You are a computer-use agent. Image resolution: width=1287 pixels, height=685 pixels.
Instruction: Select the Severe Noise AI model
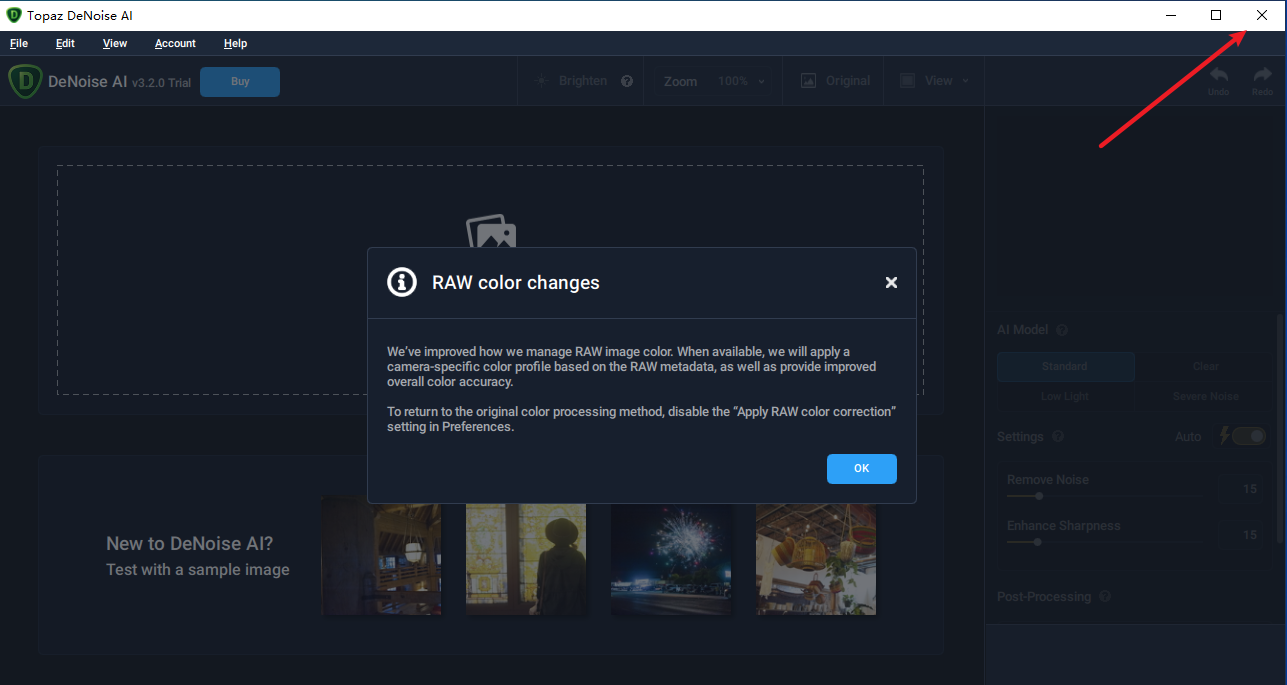click(1205, 396)
